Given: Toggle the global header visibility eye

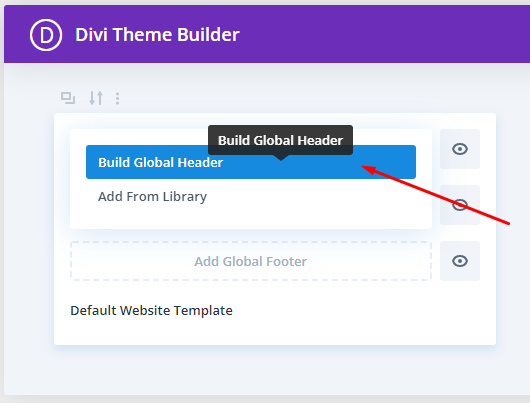Looking at the screenshot, I should coord(460,149).
